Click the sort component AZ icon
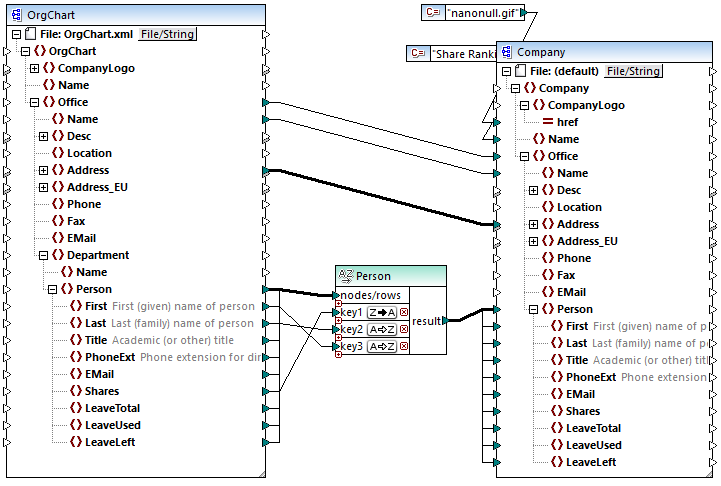Screen dimensions: 721x486 (x=346, y=276)
